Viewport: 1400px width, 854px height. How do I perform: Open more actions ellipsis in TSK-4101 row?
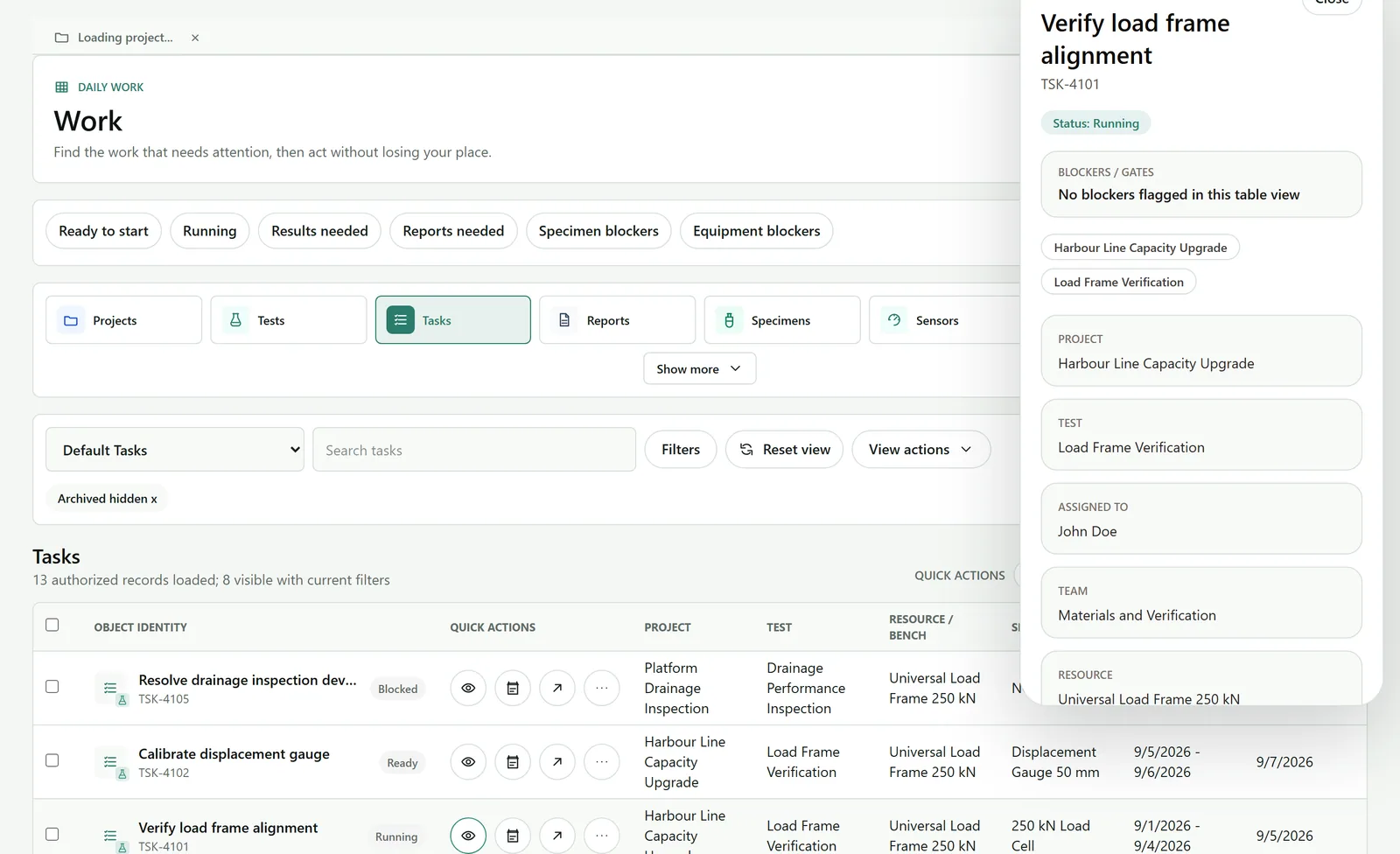coord(602,836)
